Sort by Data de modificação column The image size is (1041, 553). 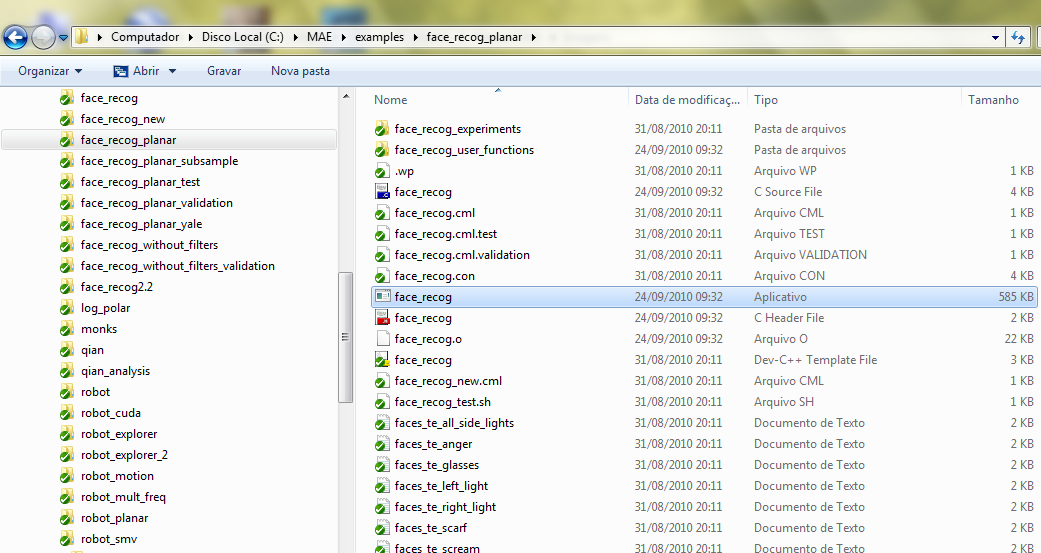tap(687, 100)
